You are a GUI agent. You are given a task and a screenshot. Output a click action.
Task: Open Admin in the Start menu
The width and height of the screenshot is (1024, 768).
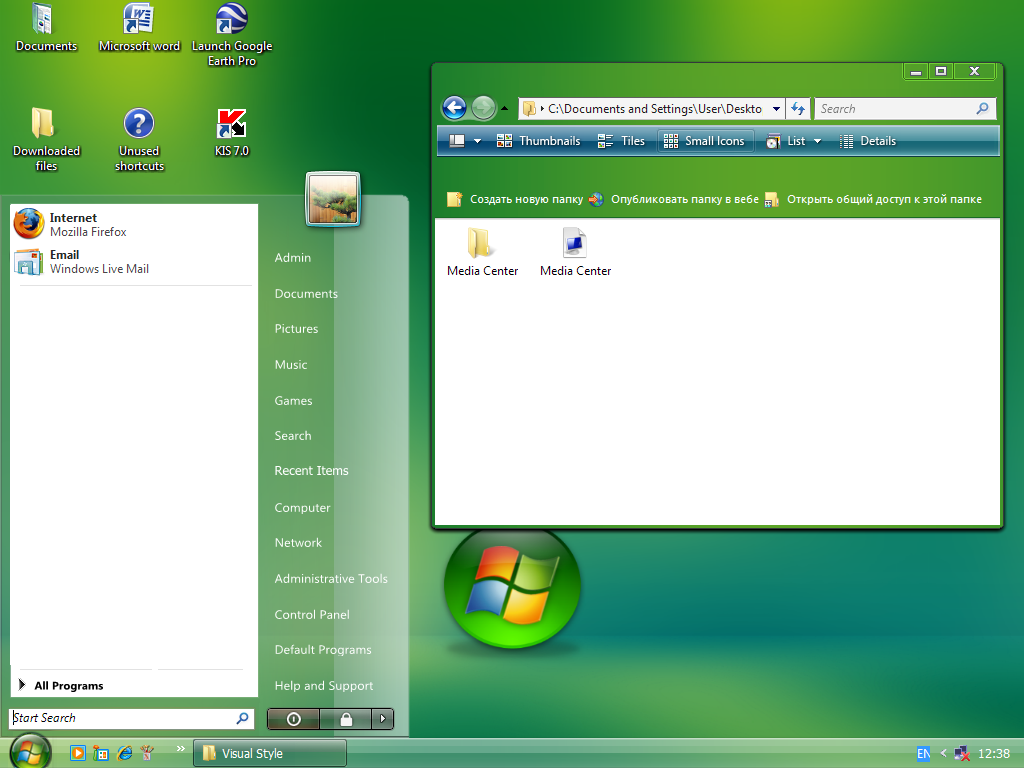point(293,257)
